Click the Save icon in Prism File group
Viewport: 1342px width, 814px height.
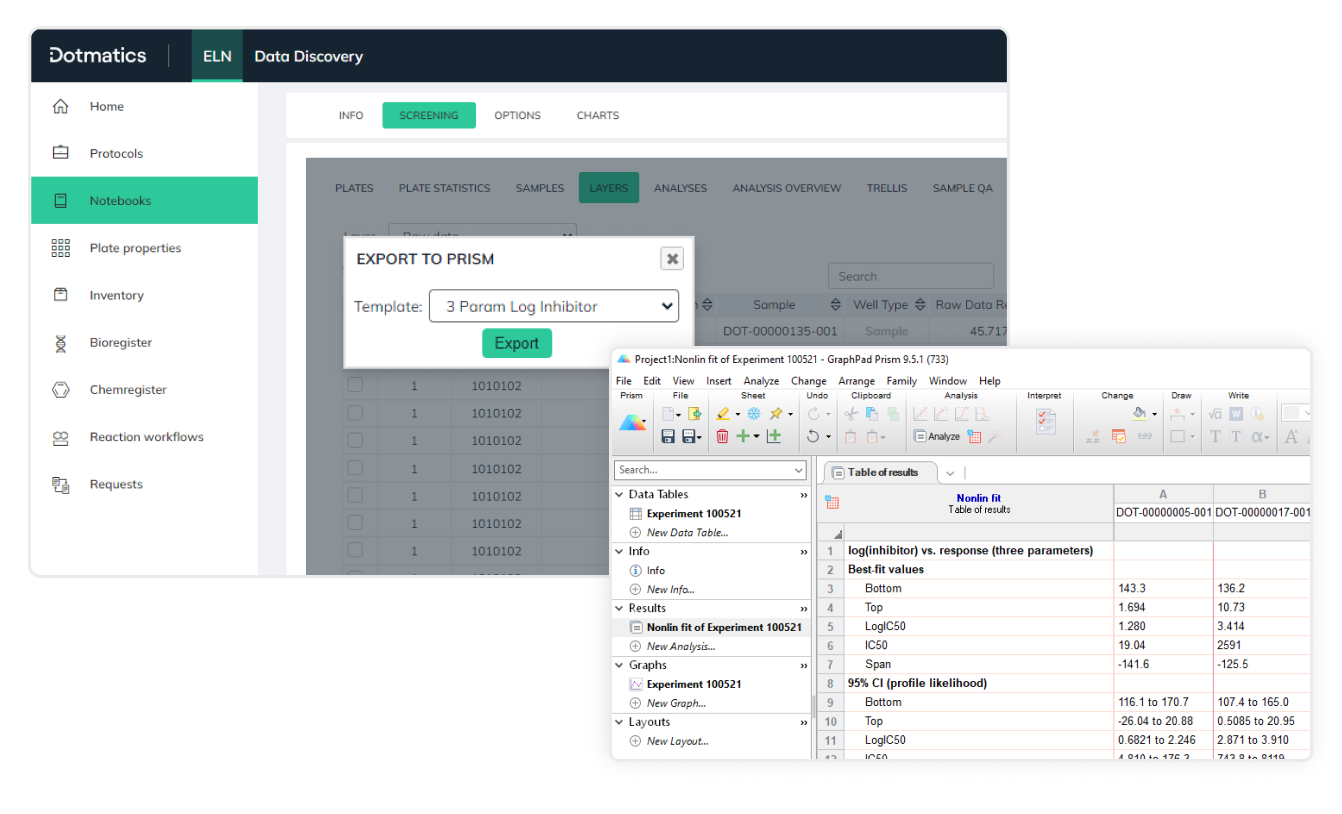coord(668,436)
